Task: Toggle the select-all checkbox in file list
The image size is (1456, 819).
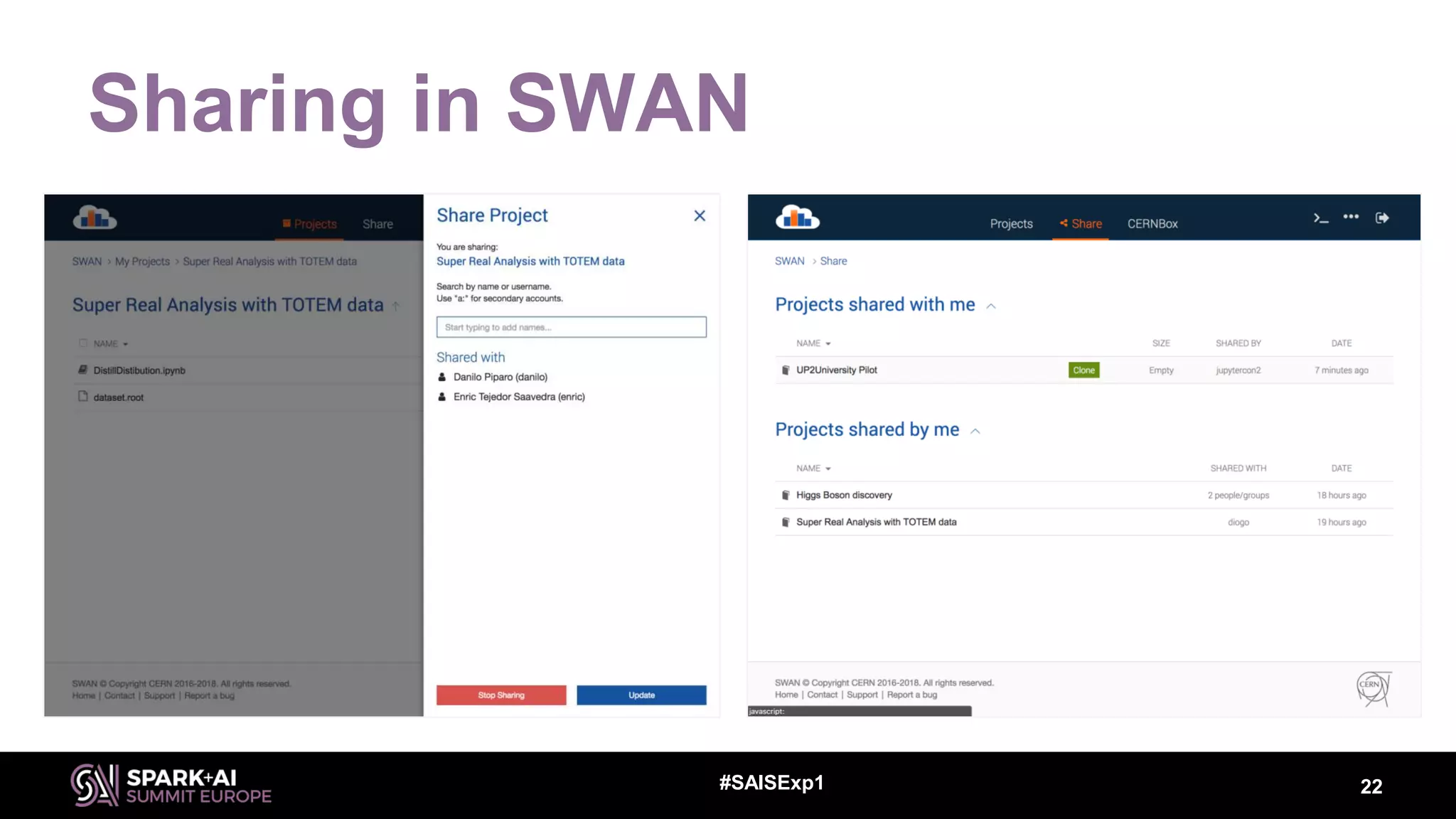Action: [x=83, y=343]
